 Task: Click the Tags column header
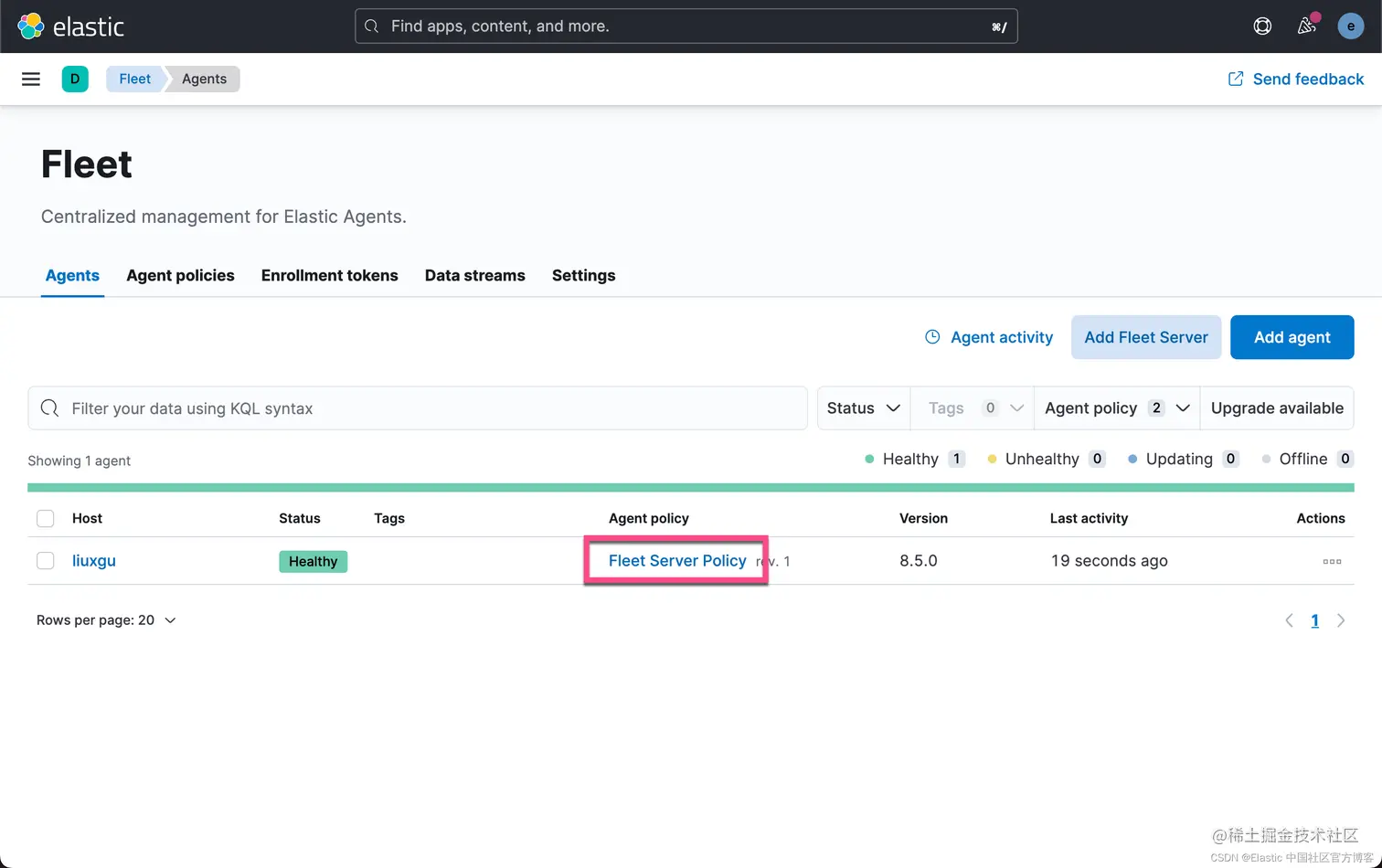click(389, 518)
